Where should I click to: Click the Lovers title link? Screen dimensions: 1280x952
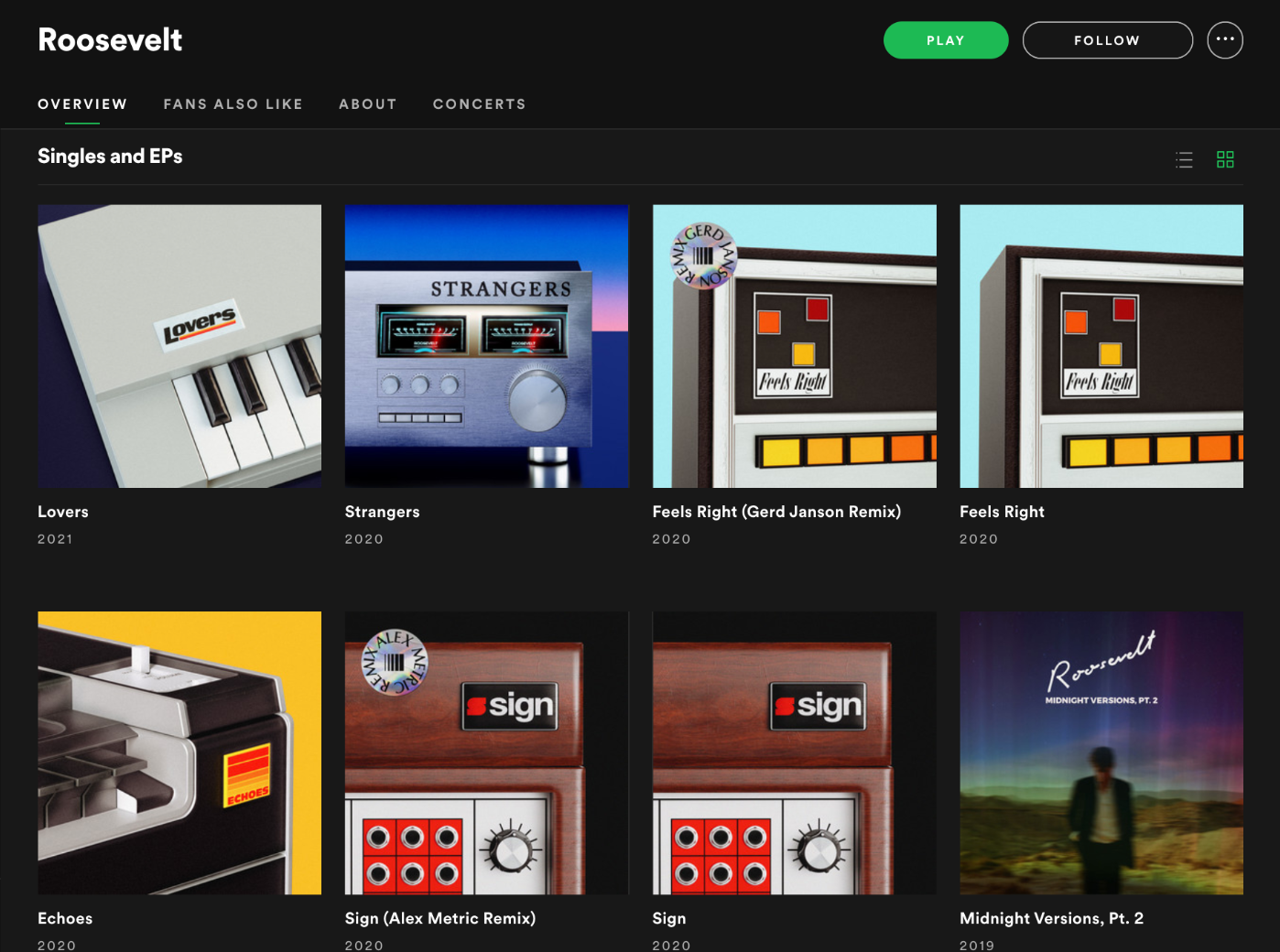pos(63,512)
